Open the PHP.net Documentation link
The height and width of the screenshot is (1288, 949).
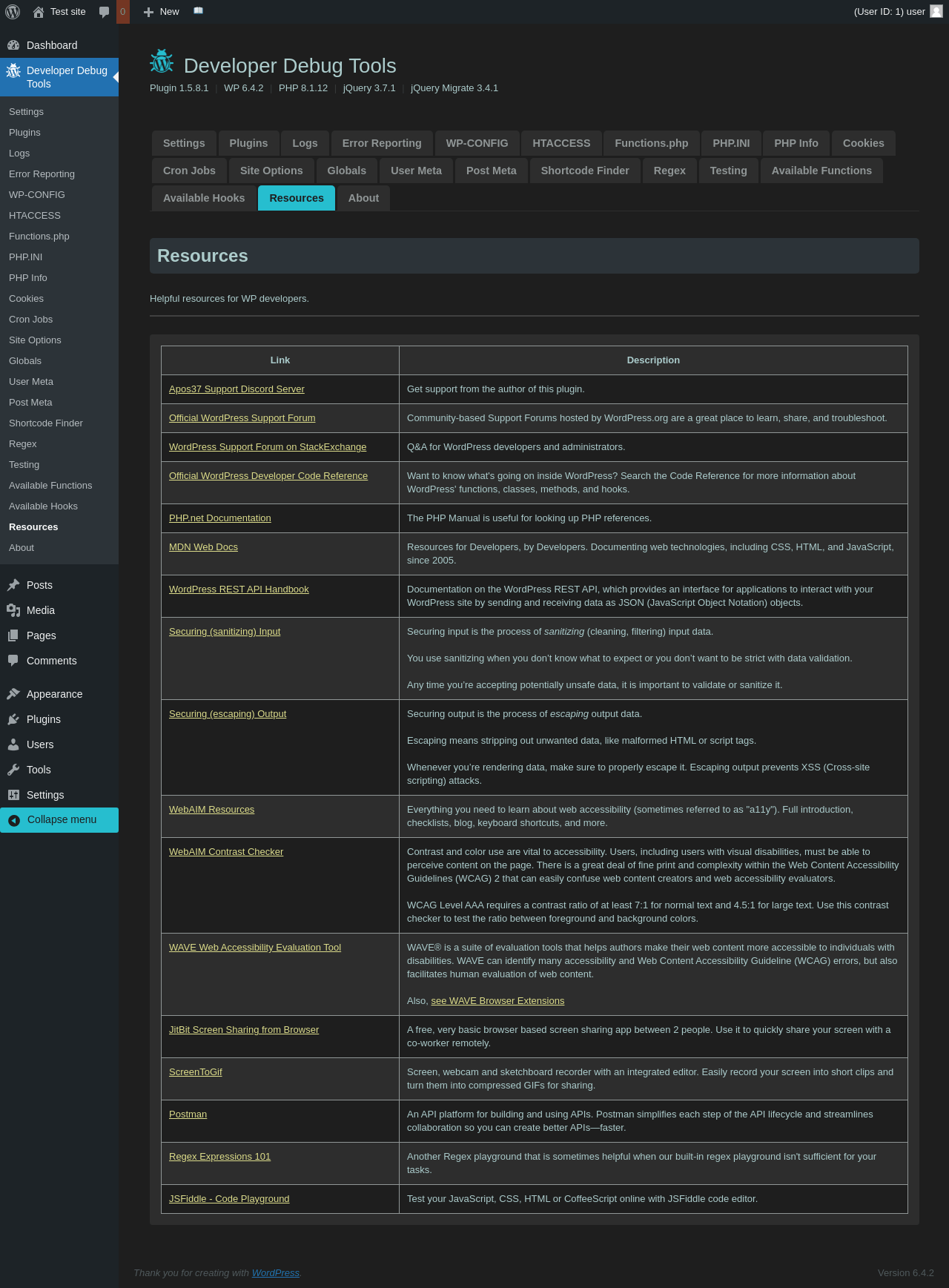(x=220, y=518)
